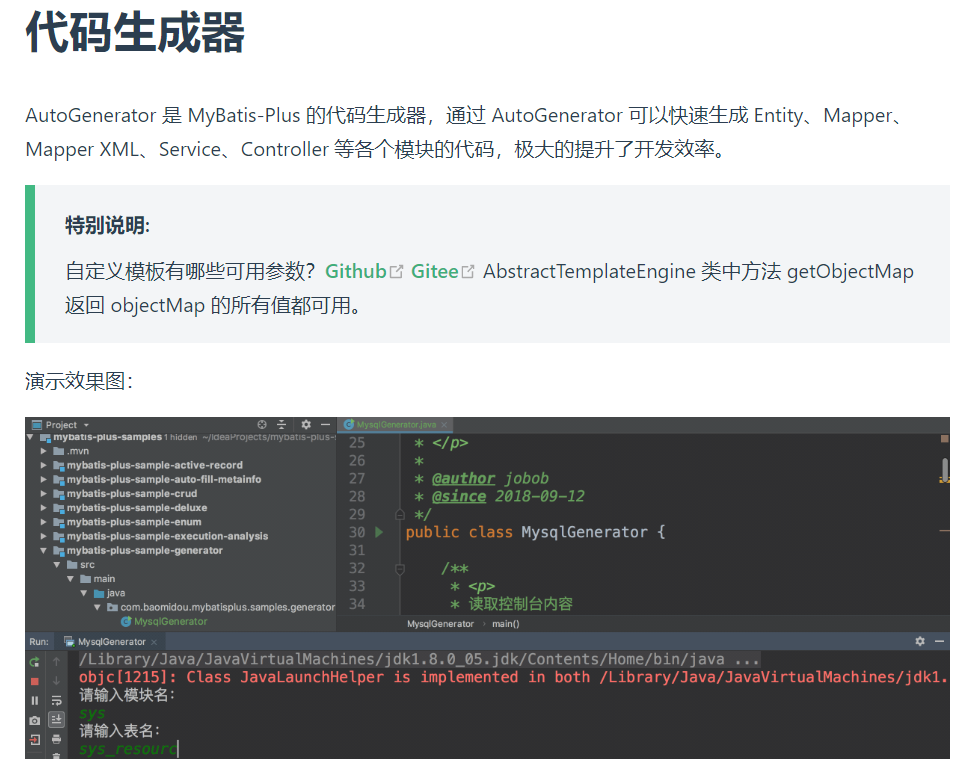Select the mybatis-plus-sample-crud tree row
This screenshot has width=966, height=759.
181,493
